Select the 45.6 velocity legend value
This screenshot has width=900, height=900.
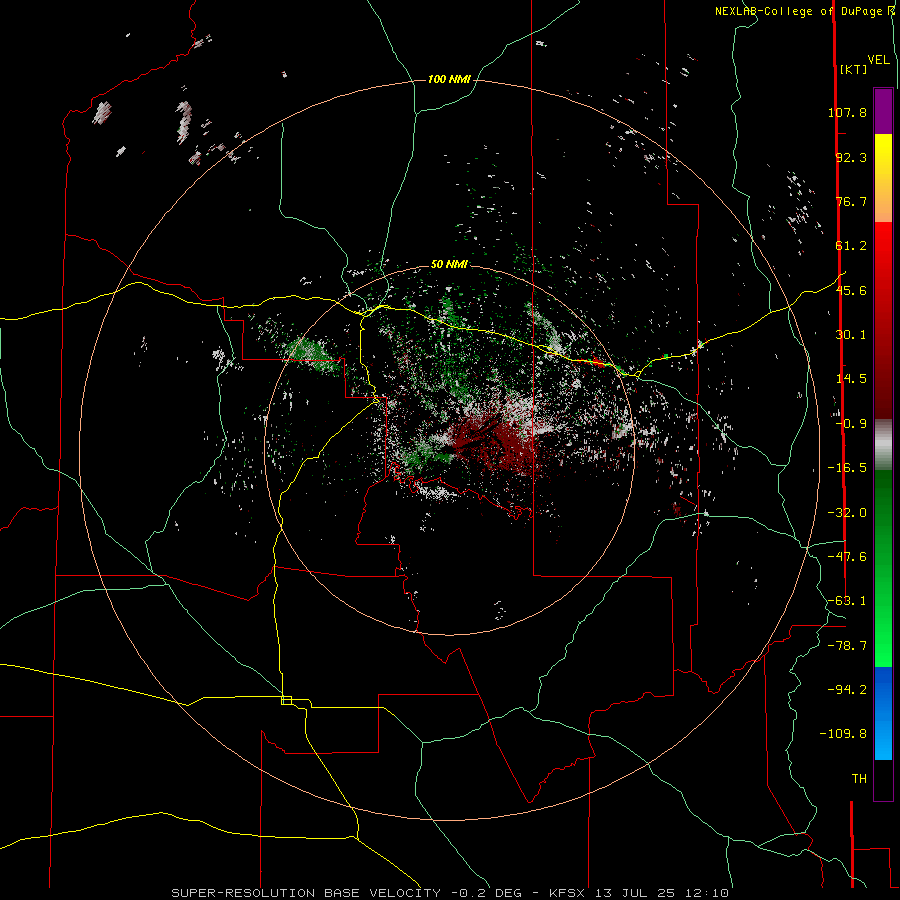pyautogui.click(x=851, y=290)
